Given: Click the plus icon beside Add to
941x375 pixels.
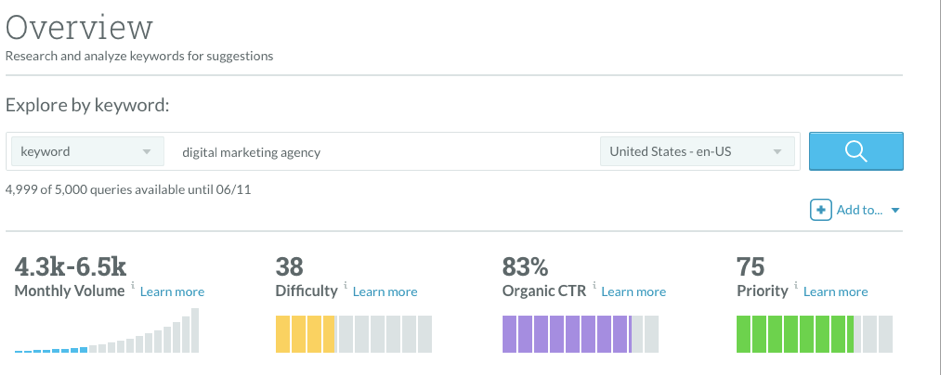Looking at the screenshot, I should tap(820, 210).
